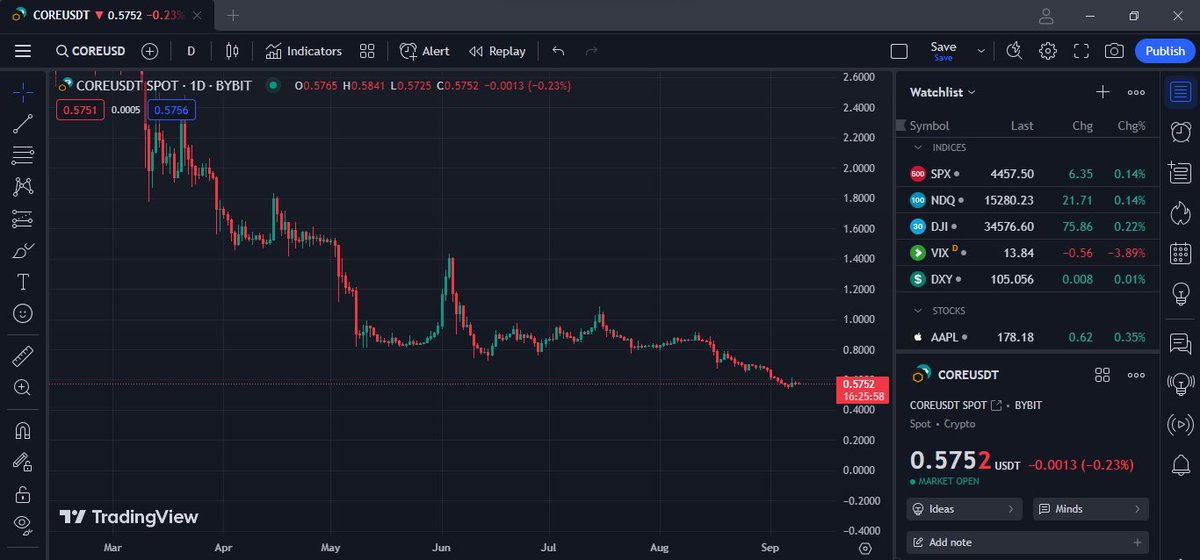Select VIX in the watchlist

coord(1027,252)
